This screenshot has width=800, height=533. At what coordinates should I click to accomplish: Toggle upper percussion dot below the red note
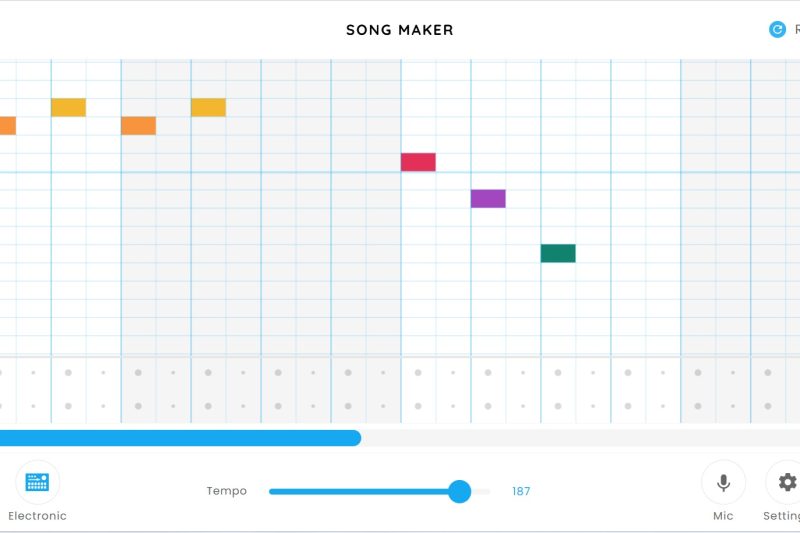tap(418, 373)
